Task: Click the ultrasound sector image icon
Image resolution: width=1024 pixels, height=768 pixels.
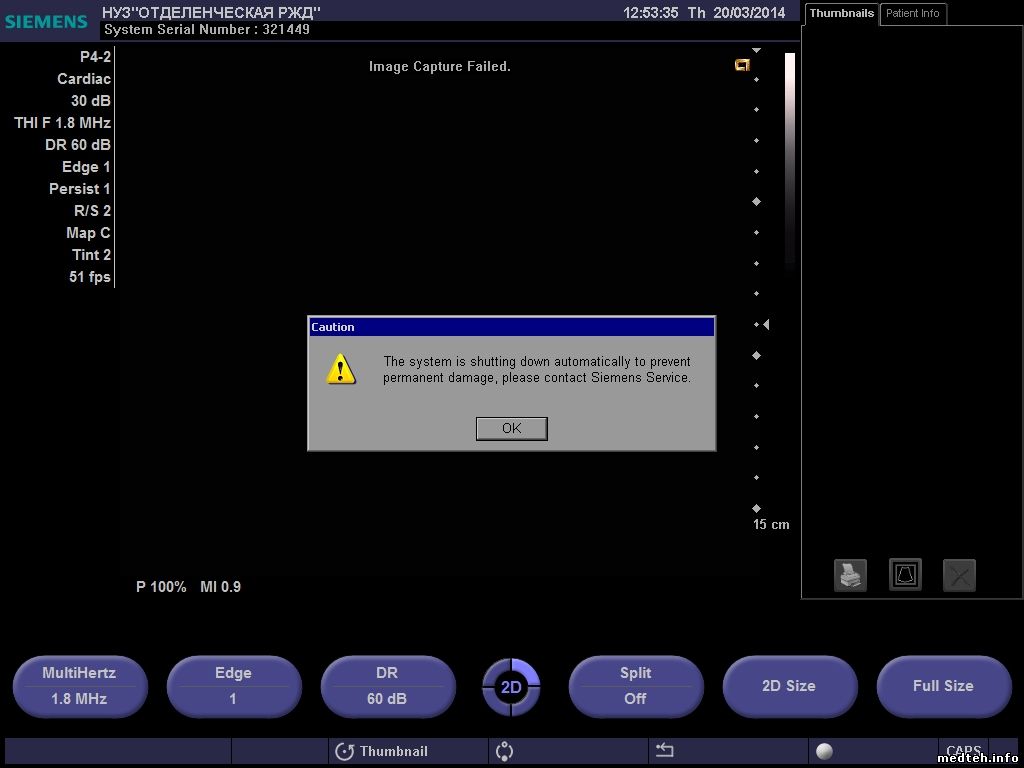Action: [905, 575]
